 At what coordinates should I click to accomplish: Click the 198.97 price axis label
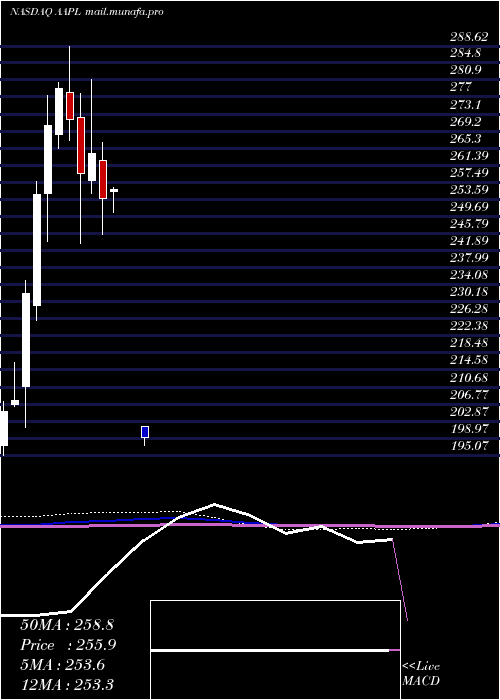coord(469,429)
